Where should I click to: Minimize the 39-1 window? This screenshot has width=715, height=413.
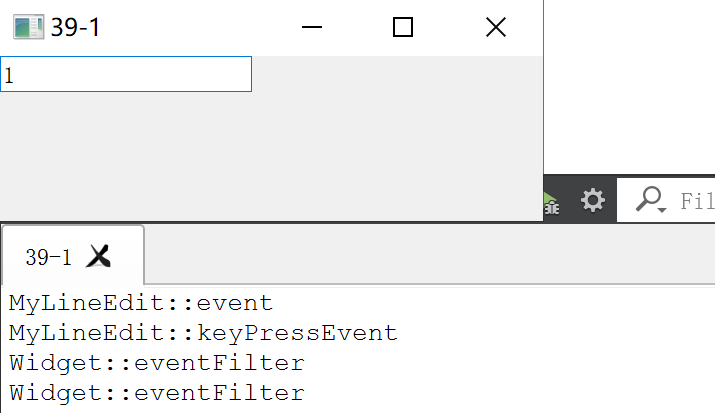(312, 27)
